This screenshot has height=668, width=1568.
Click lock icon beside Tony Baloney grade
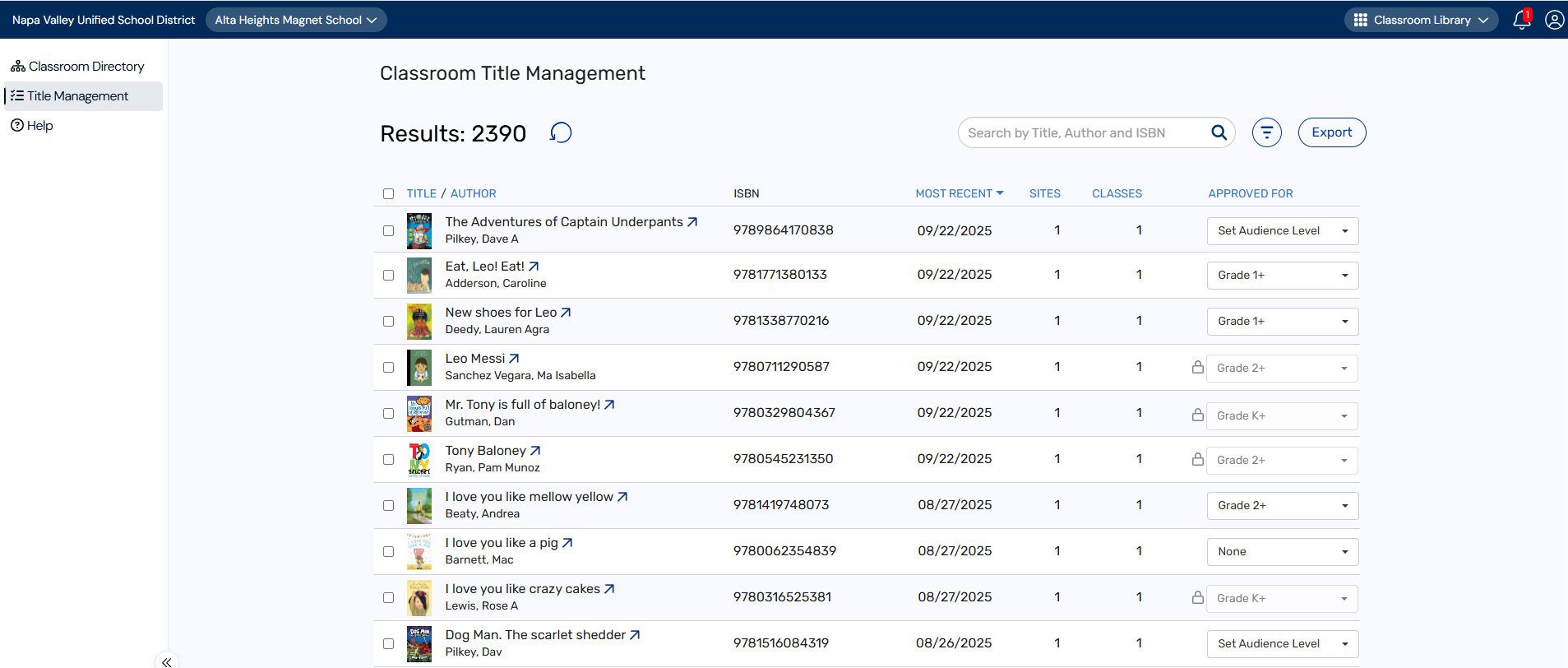pos(1198,459)
